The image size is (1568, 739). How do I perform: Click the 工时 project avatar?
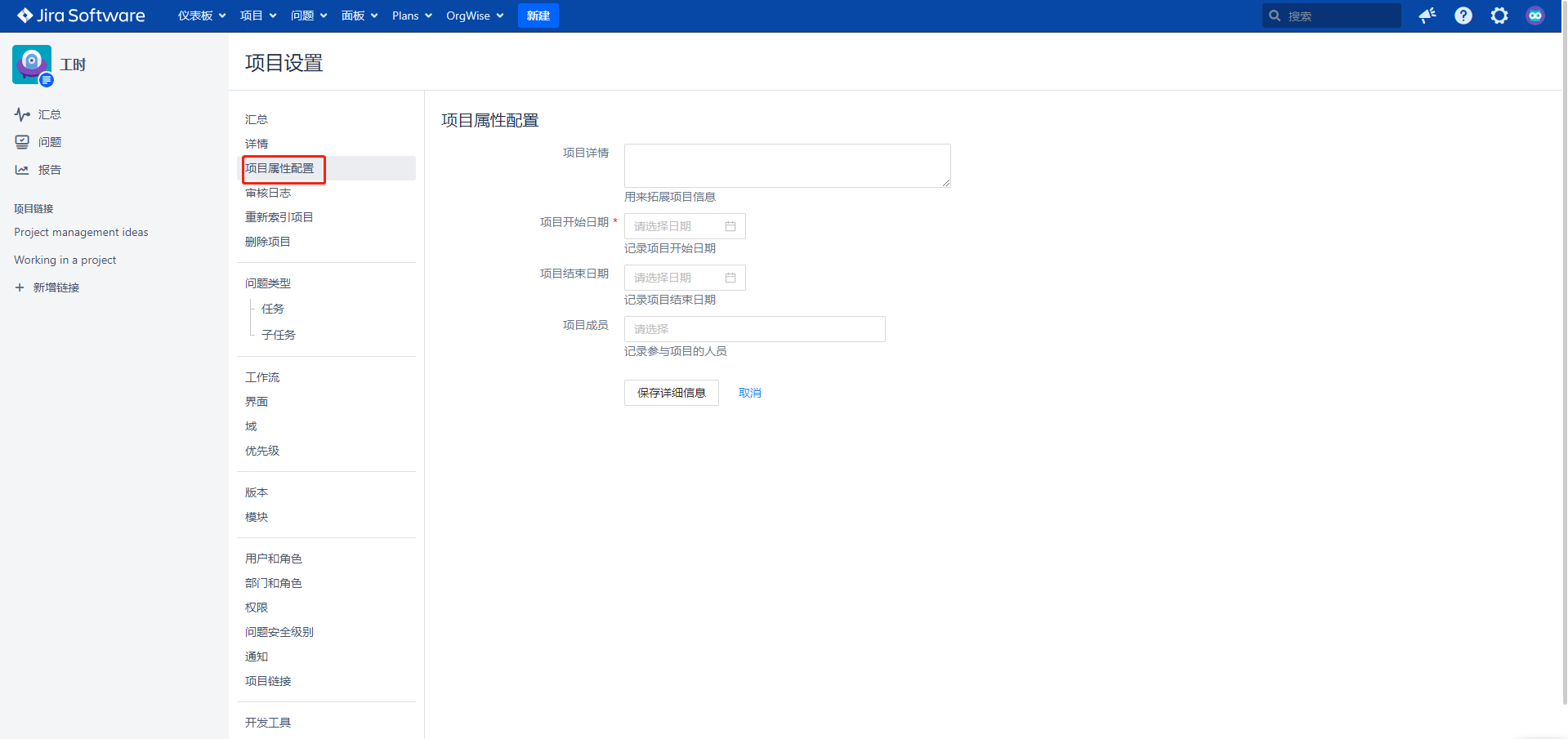(32, 65)
